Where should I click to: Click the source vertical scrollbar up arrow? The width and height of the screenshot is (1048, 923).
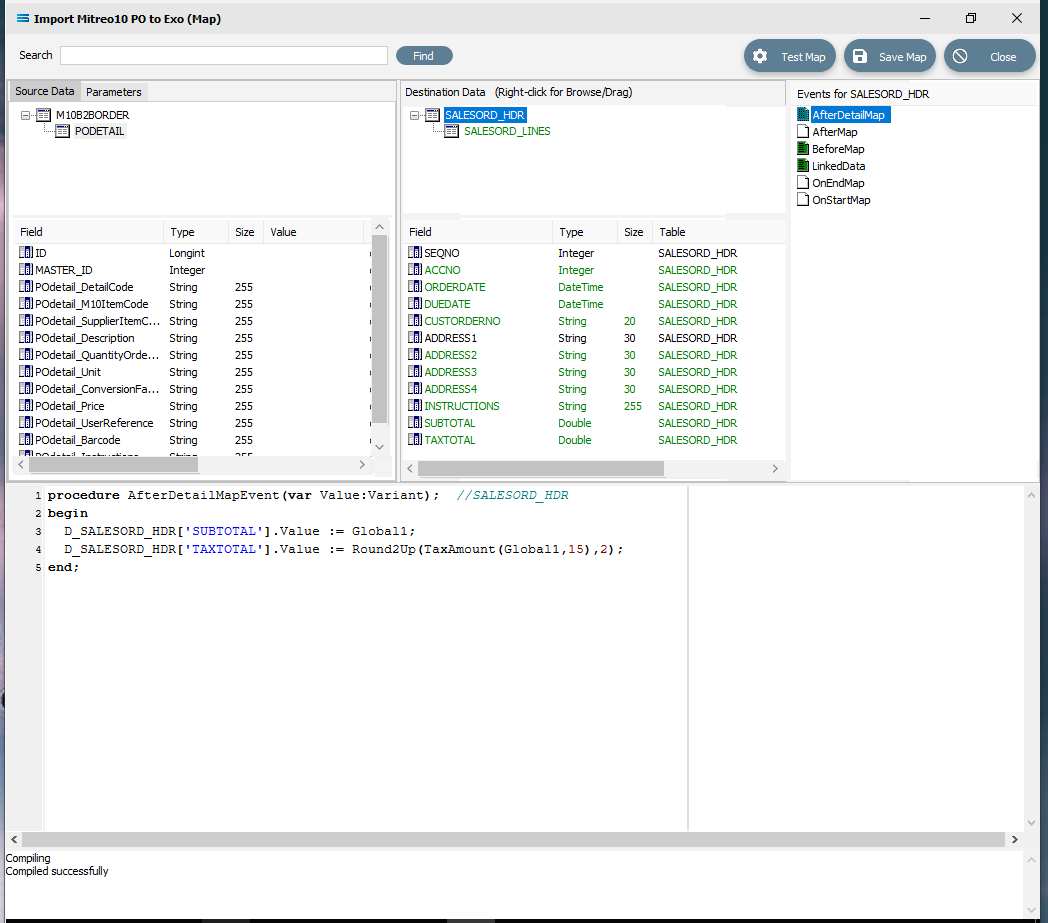pyautogui.click(x=380, y=227)
